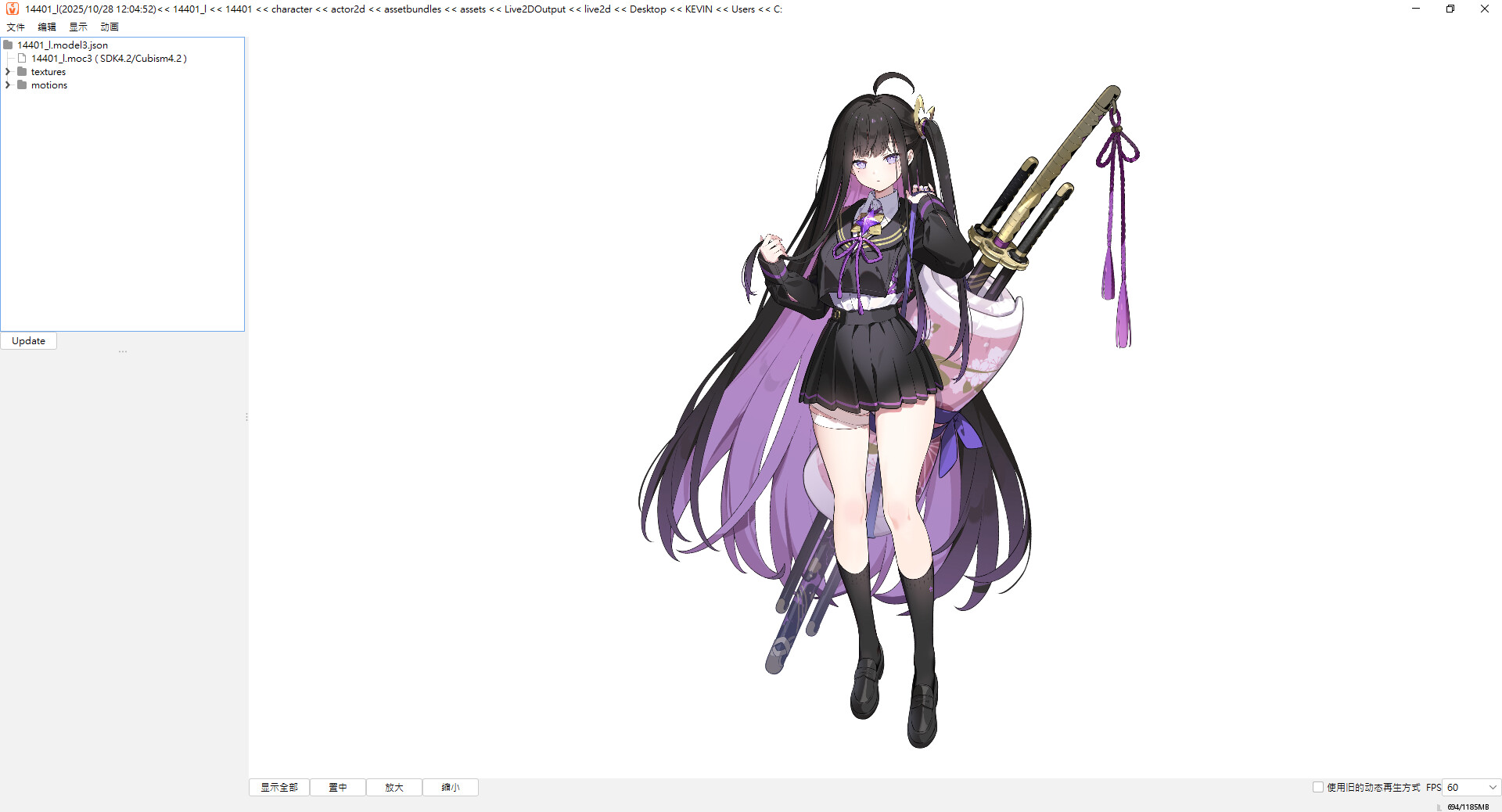Image resolution: width=1502 pixels, height=812 pixels.
Task: Enable the 使用旧的动态再生方式 checkbox
Action: click(x=1318, y=787)
